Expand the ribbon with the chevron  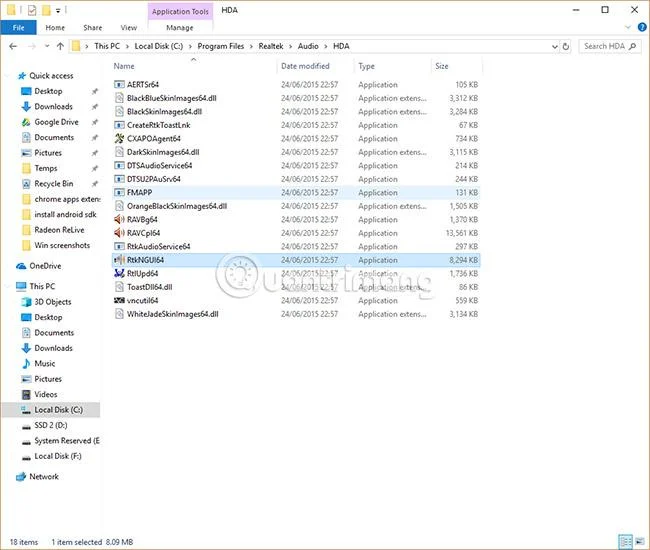coord(628,27)
